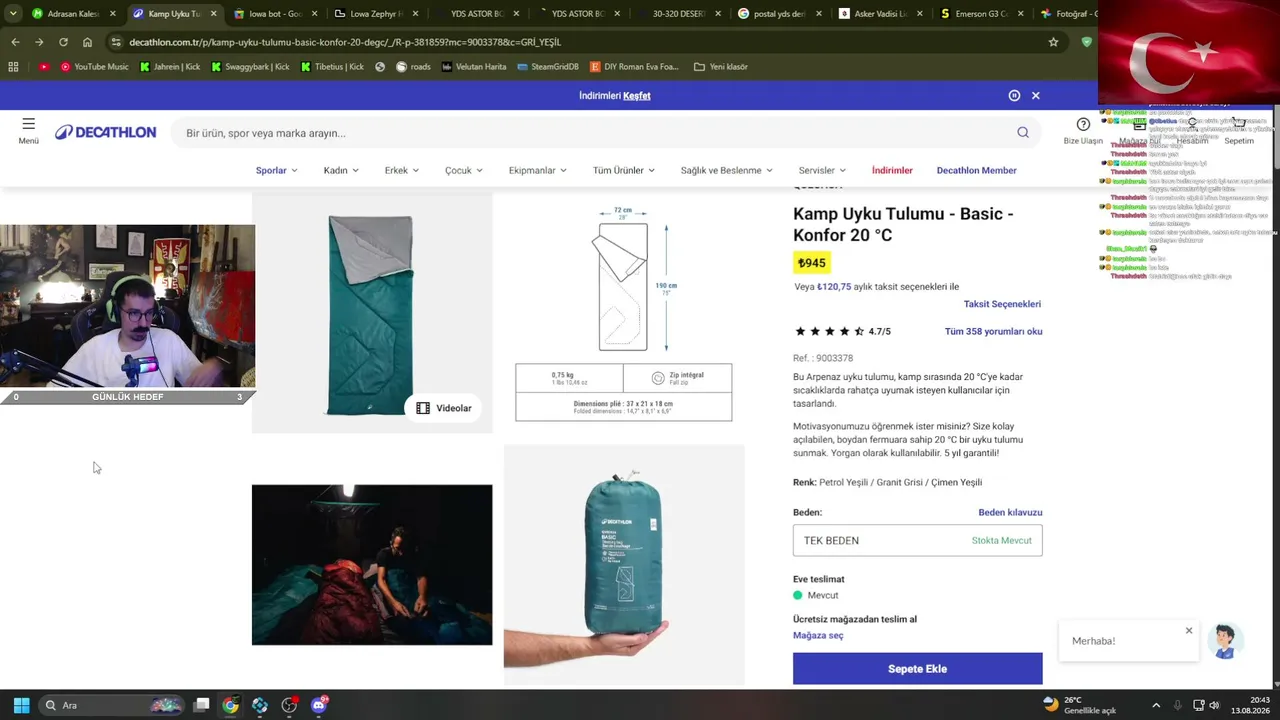The height and width of the screenshot is (720, 1280).
Task: Open YouTube Music bookmark
Action: click(94, 67)
